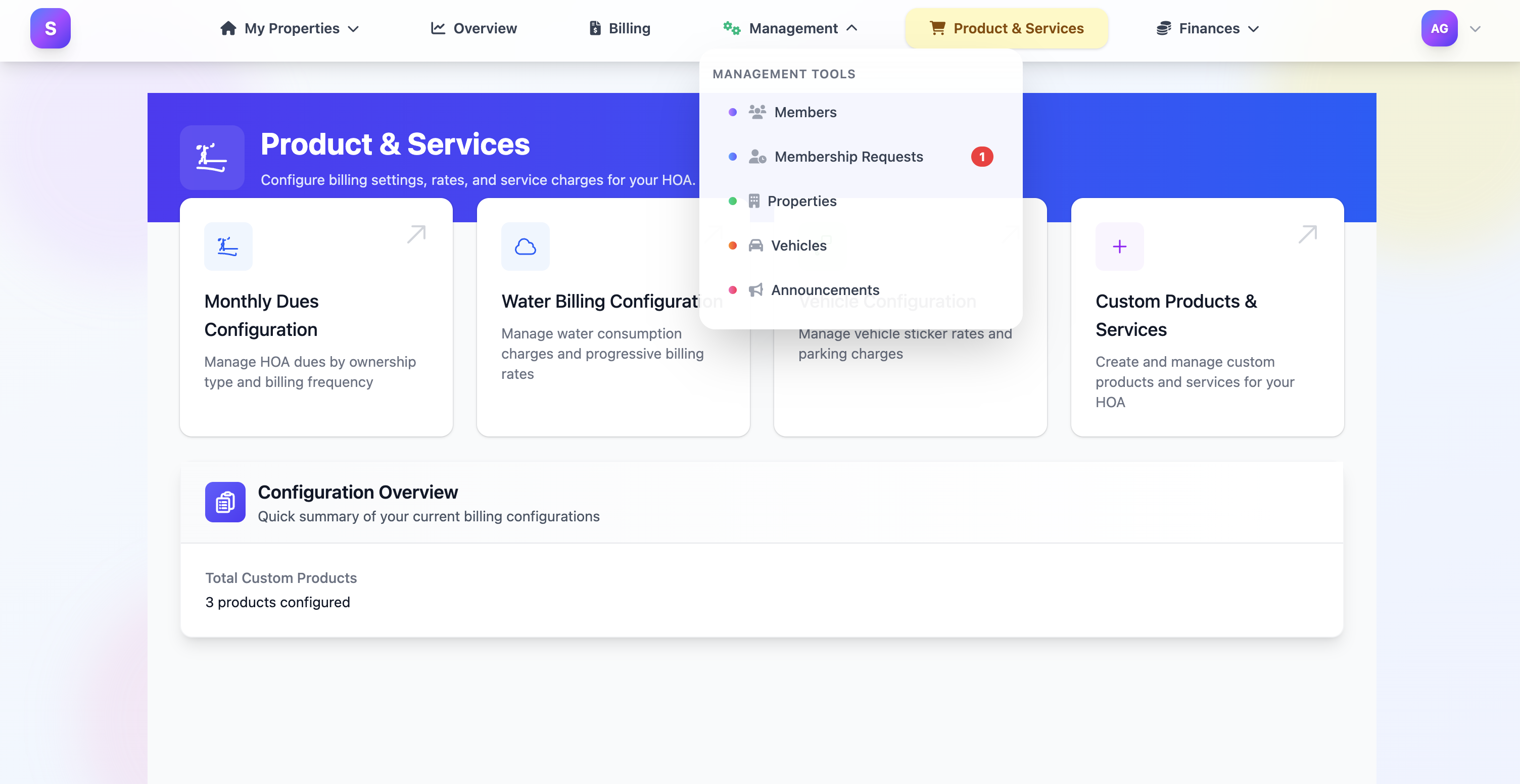The height and width of the screenshot is (784, 1520).
Task: Open the chevron next to AG avatar
Action: tap(1475, 29)
